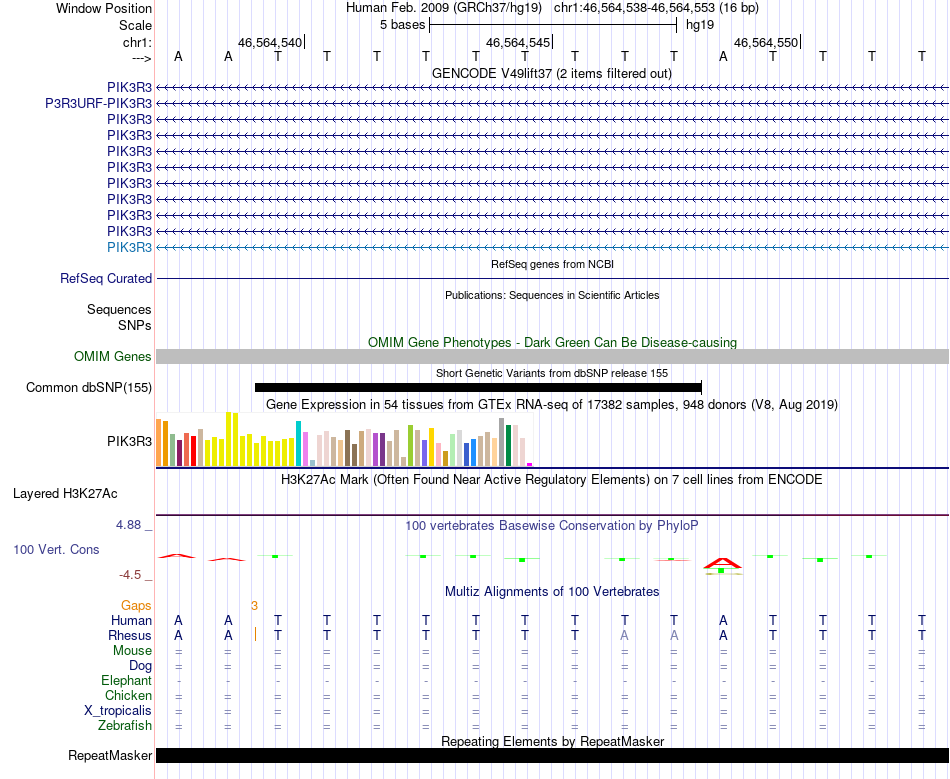This screenshot has width=950, height=779.
Task: Open '100 vertebrates Basewise Conservation by PhyloP' title
Action: pyautogui.click(x=551, y=525)
